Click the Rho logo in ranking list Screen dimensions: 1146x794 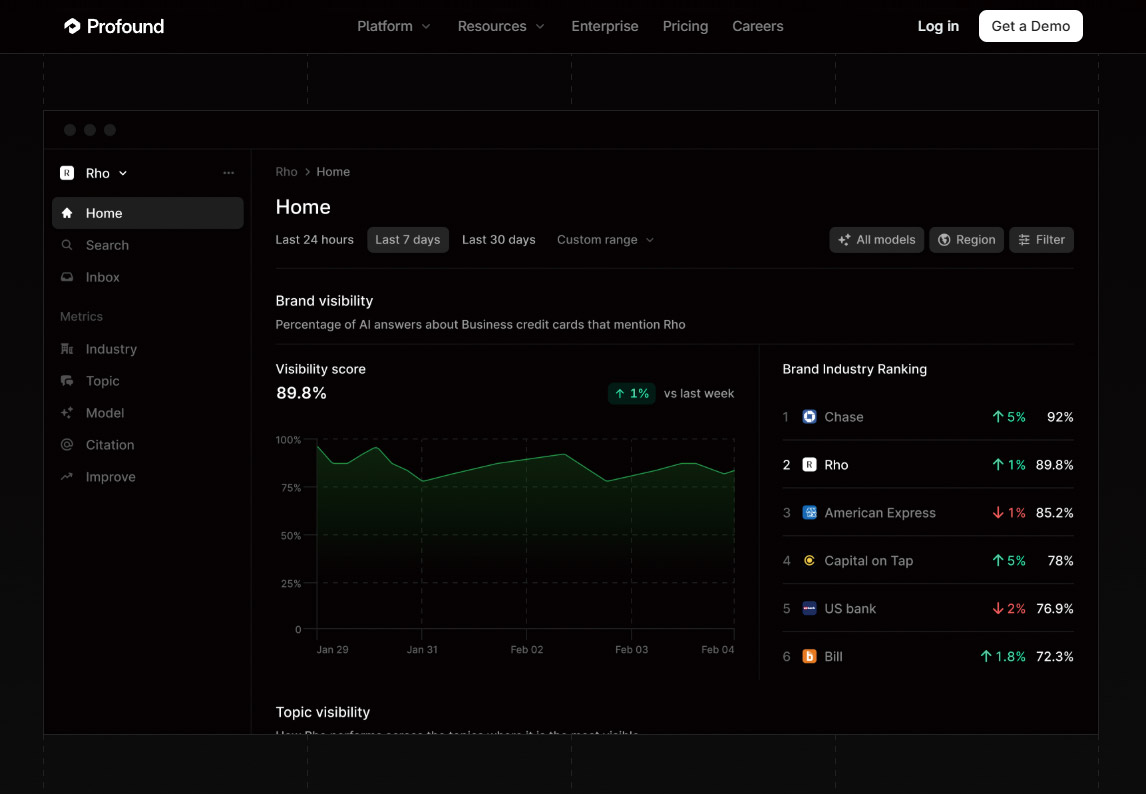click(809, 465)
